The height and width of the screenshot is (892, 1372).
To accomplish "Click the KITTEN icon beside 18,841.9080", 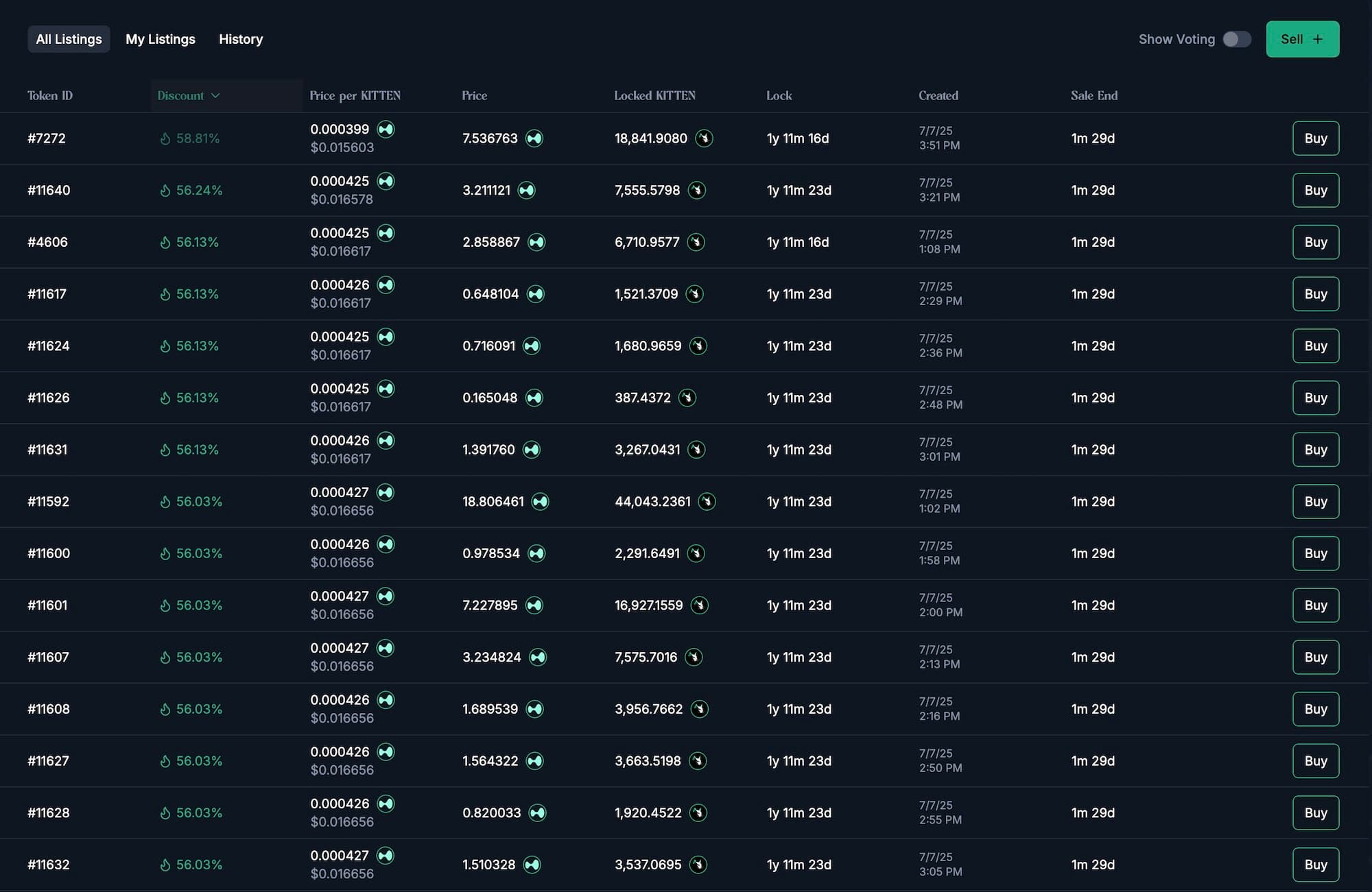I will pyautogui.click(x=704, y=138).
